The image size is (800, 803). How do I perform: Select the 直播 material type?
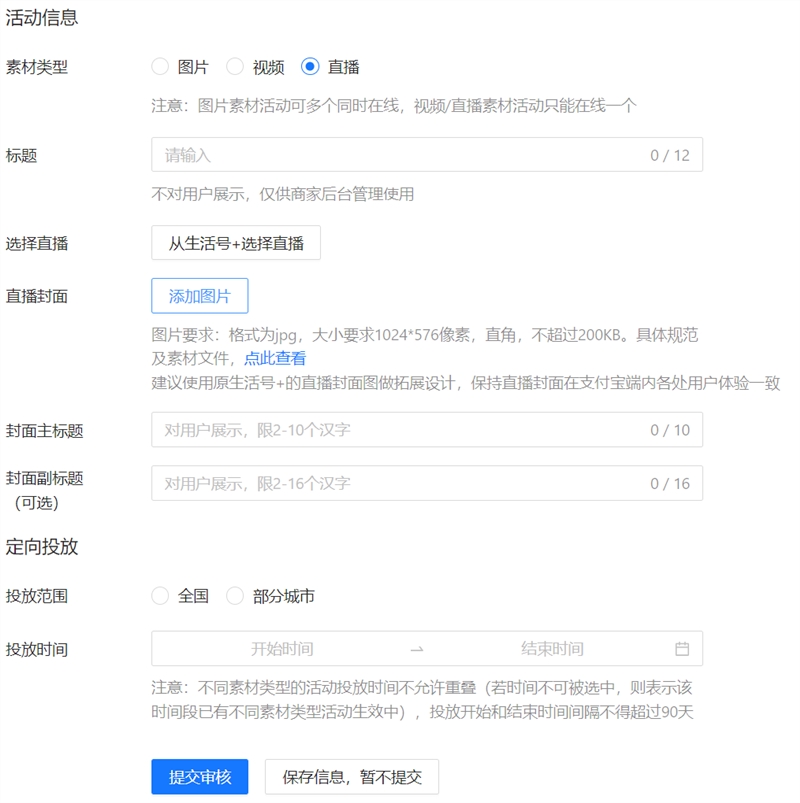[x=310, y=67]
